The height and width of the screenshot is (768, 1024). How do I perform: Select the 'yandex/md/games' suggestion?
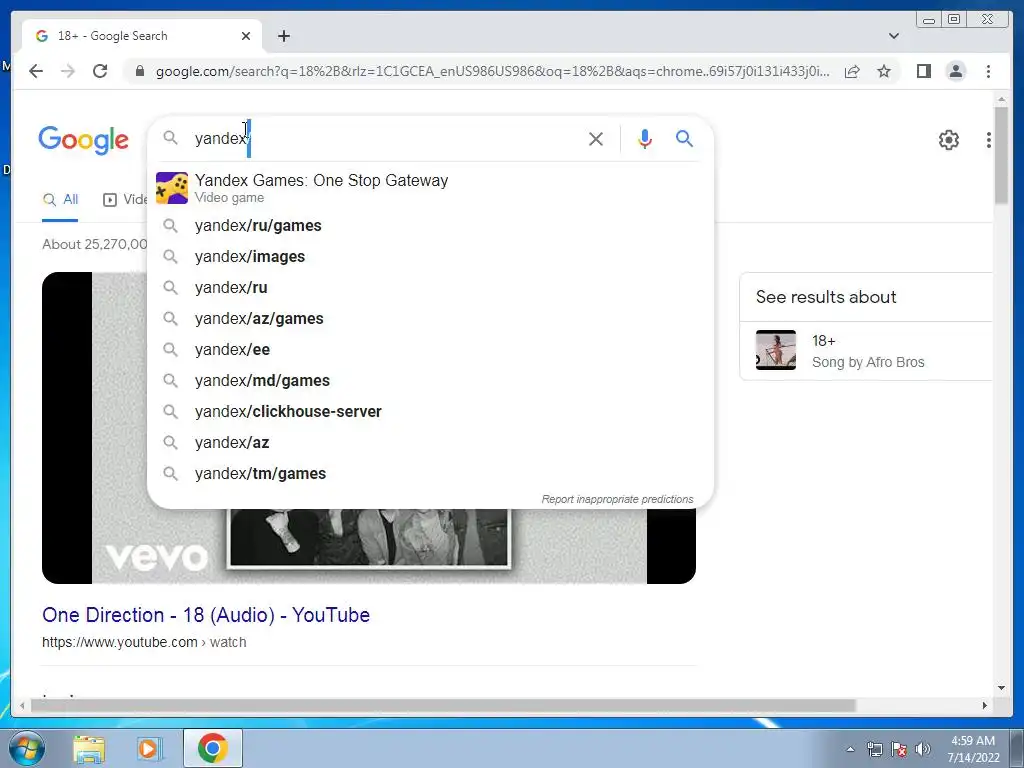430,381
